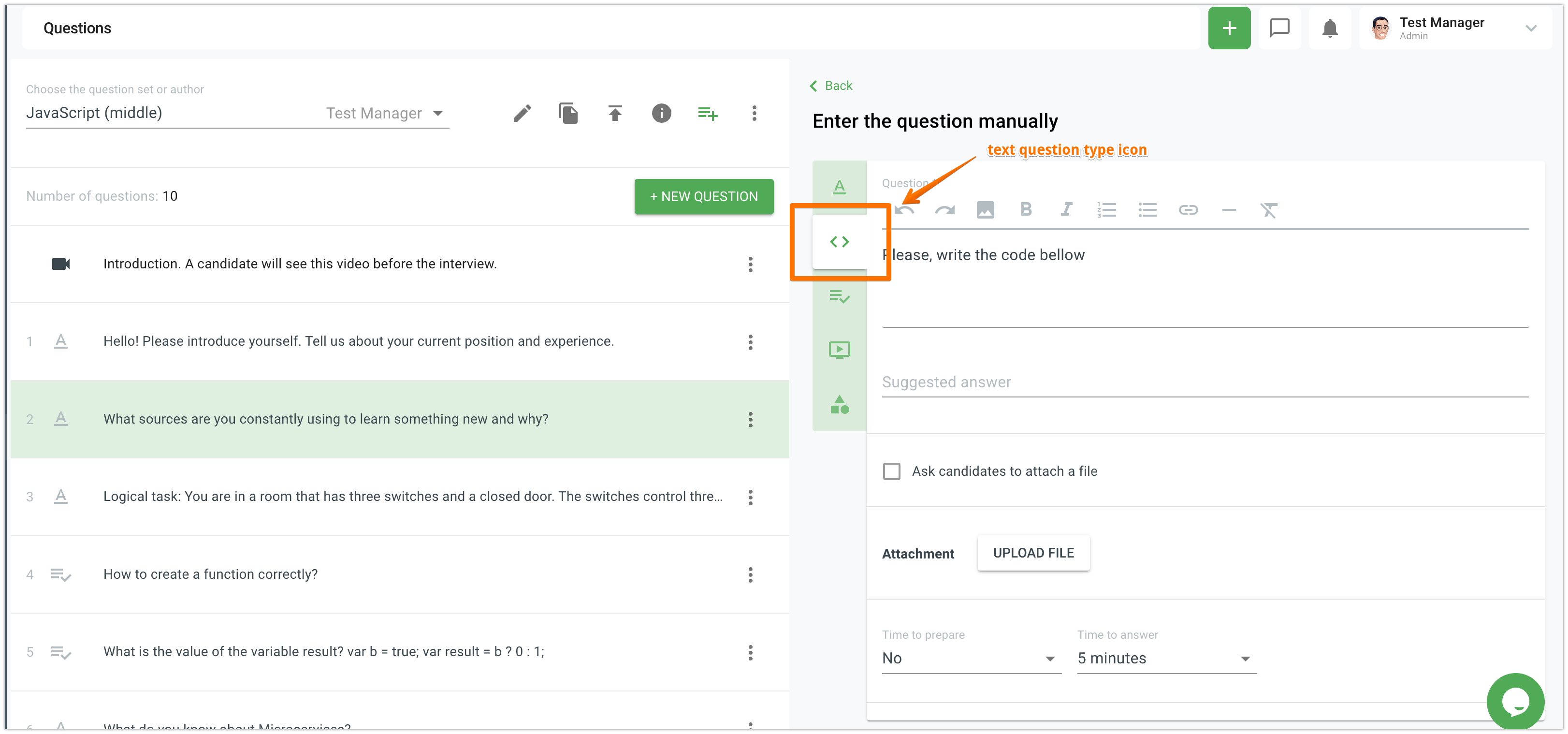
Task: Select the text question type icon
Action: point(839,187)
